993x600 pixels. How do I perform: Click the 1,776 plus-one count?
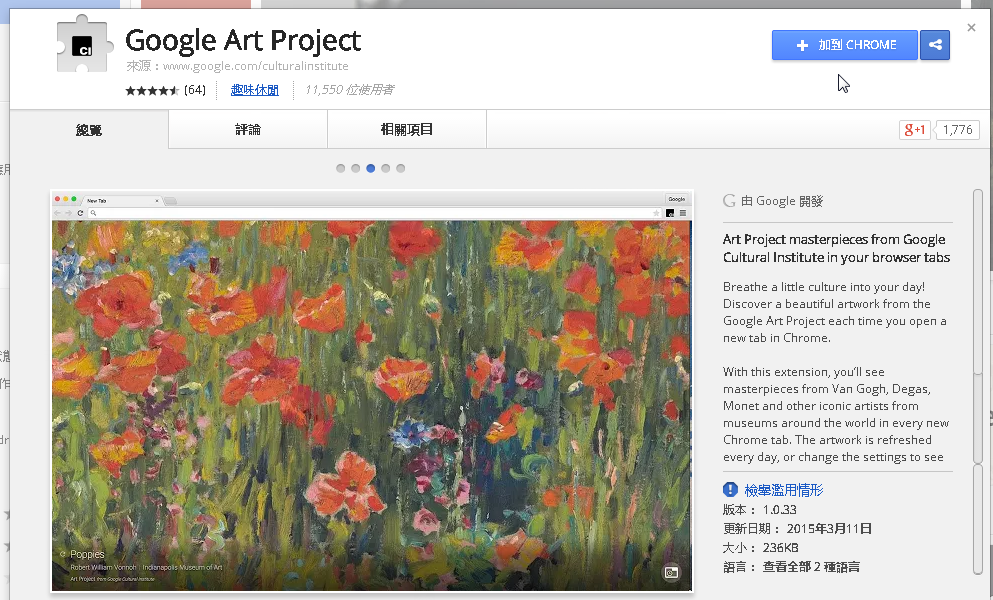coord(957,130)
